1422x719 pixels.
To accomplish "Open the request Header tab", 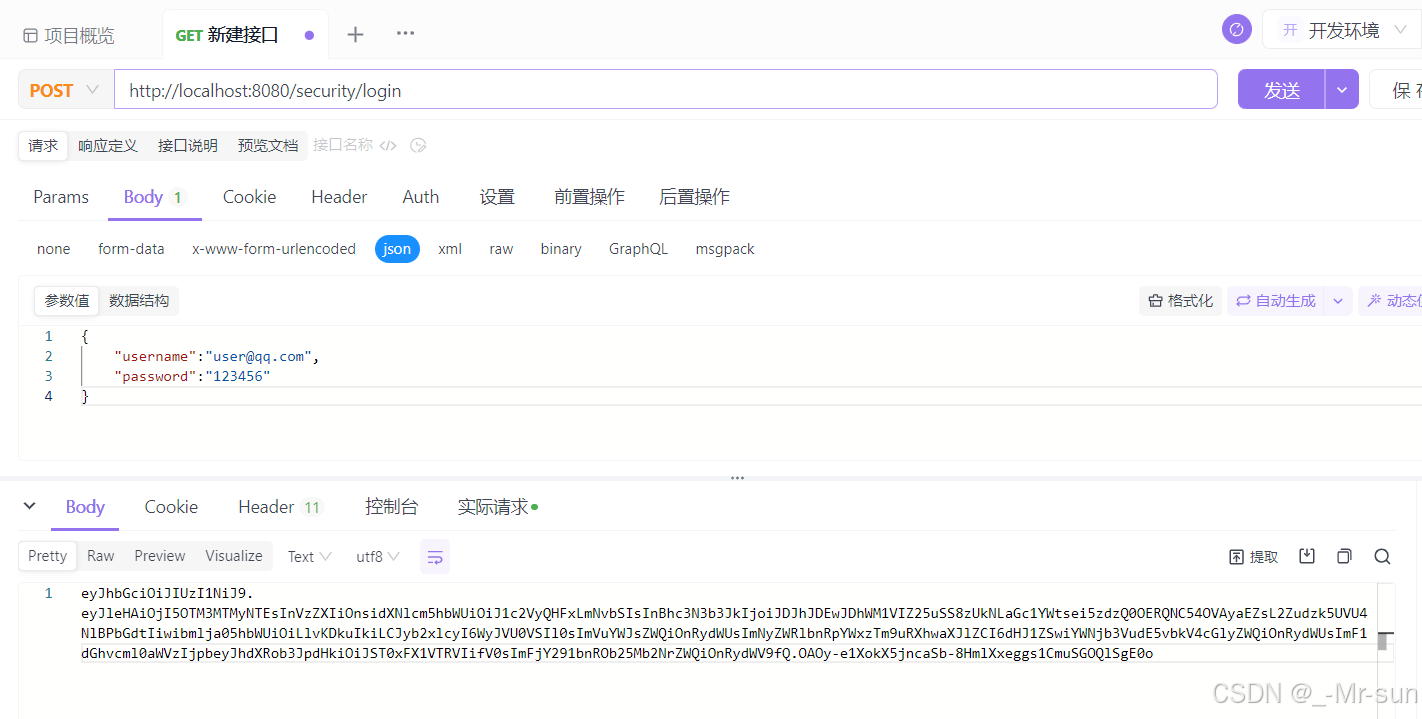I will [339, 197].
